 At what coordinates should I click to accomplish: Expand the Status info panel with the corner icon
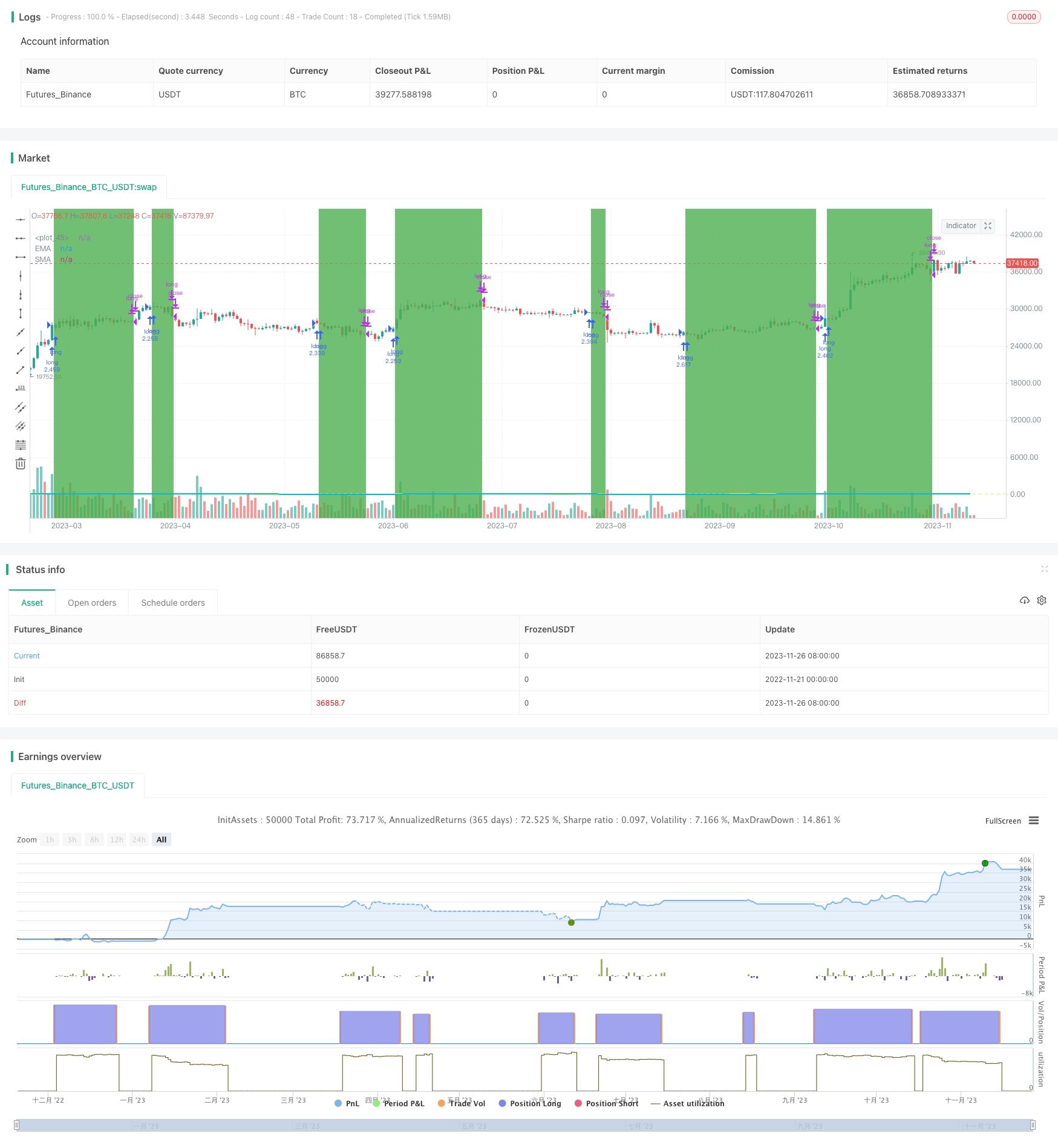[x=1044, y=569]
